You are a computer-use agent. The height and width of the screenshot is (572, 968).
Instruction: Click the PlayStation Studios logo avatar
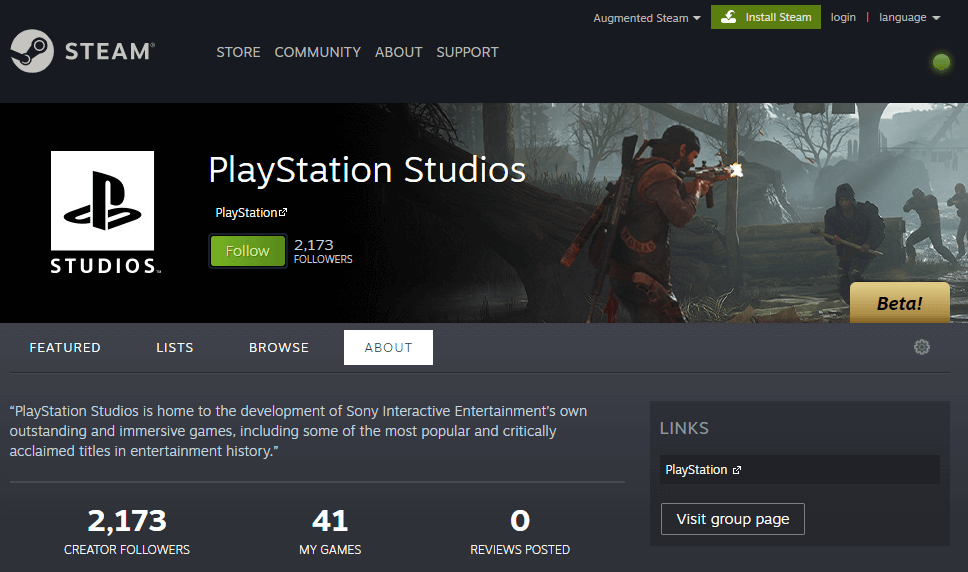[x=102, y=213]
